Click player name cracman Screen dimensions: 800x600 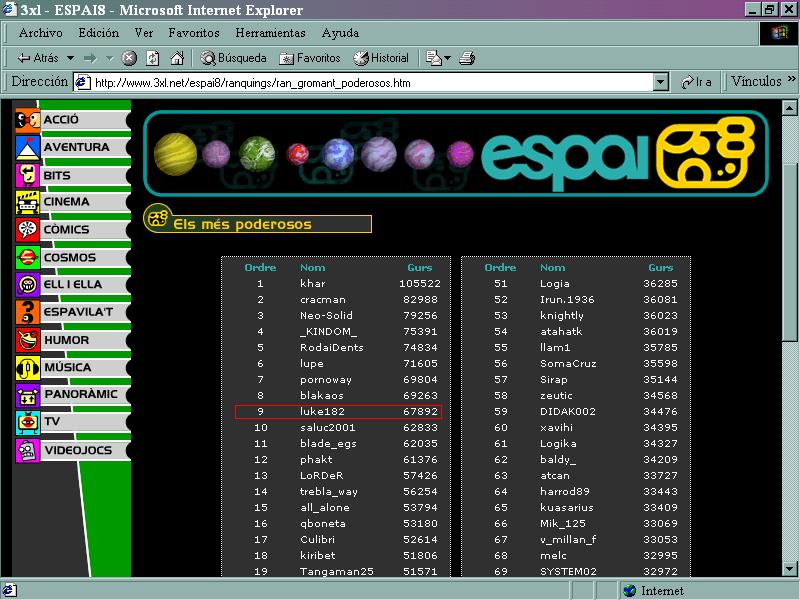coord(323,299)
